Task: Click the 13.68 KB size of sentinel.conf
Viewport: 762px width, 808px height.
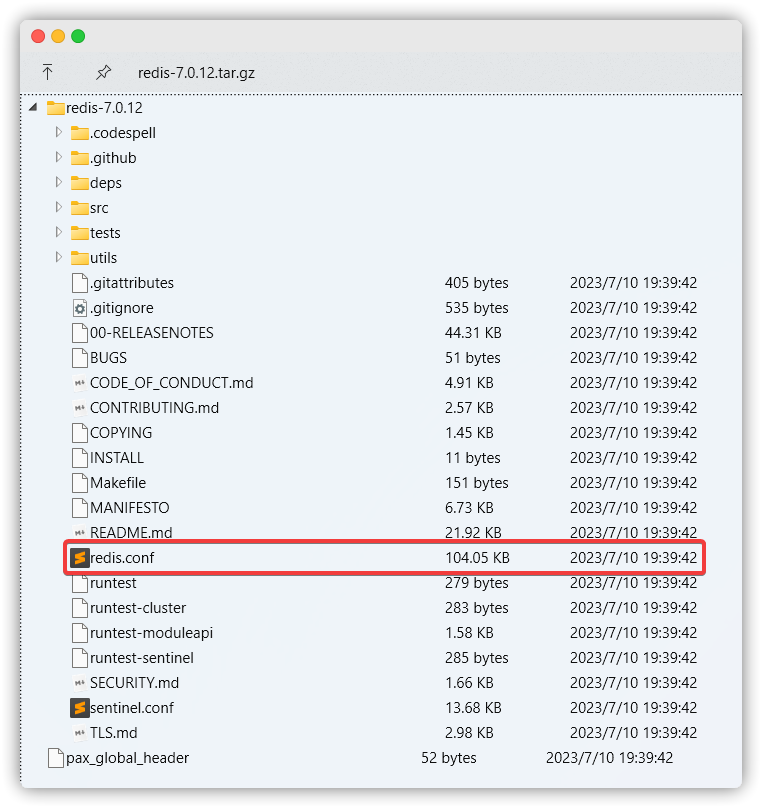Action: tap(473, 708)
